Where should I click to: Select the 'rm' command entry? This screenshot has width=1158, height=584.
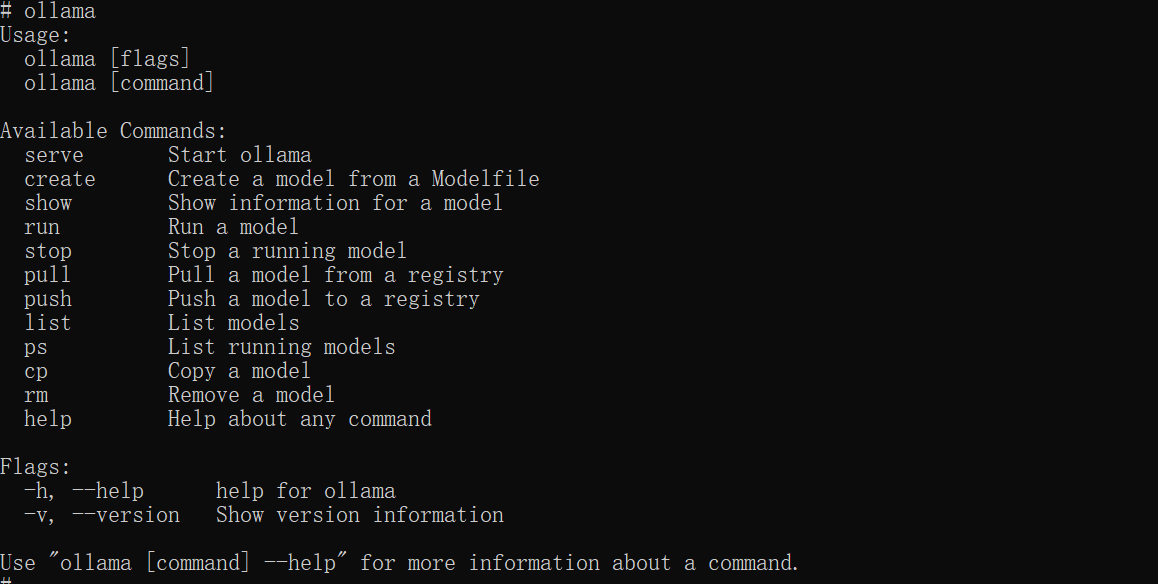(x=36, y=396)
